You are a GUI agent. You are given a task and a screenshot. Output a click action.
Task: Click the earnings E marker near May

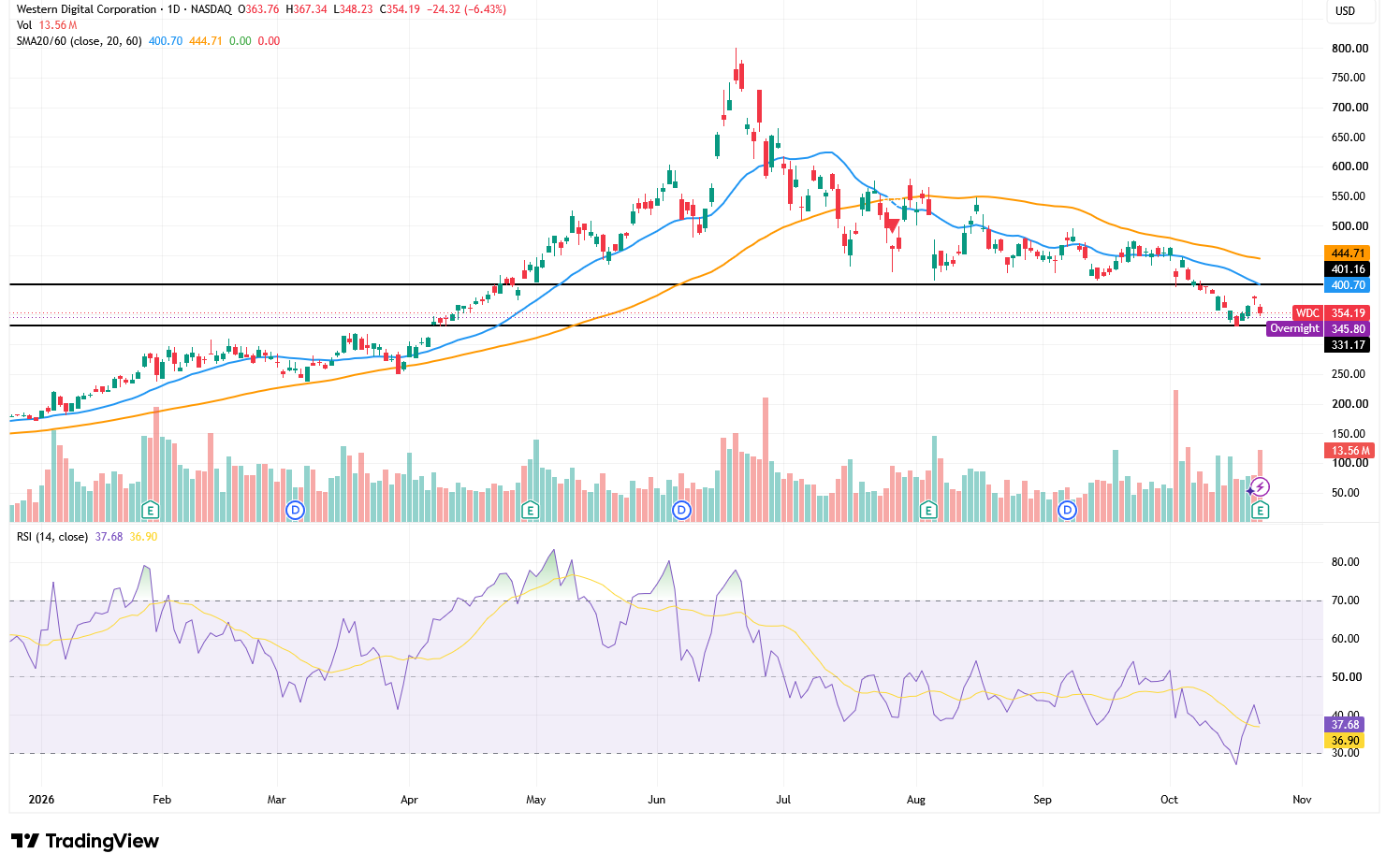click(x=530, y=510)
